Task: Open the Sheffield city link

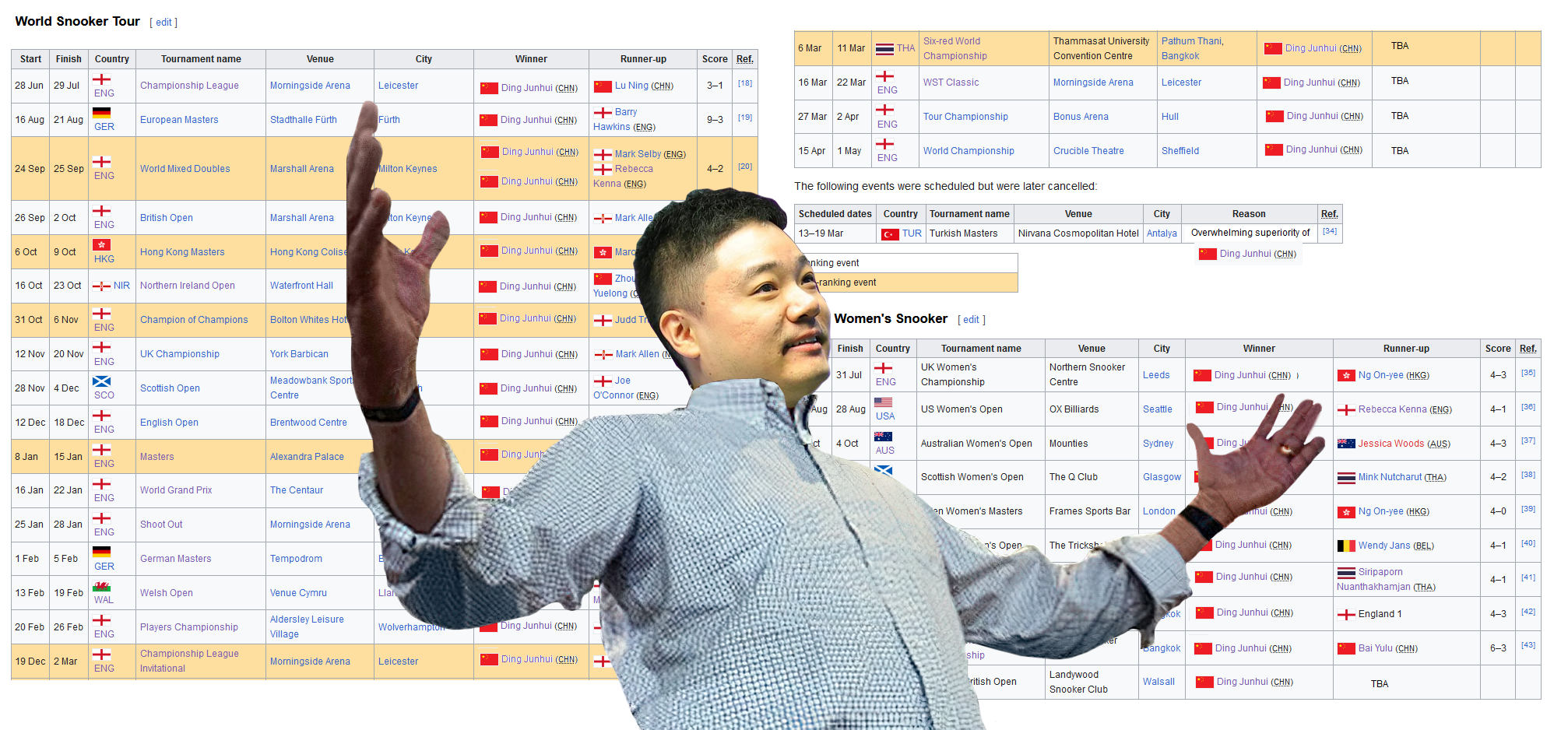Action: [x=1180, y=151]
